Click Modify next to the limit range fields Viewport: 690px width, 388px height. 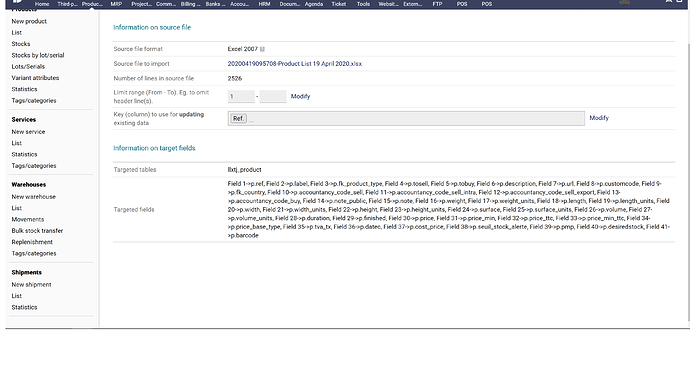pyautogui.click(x=300, y=96)
